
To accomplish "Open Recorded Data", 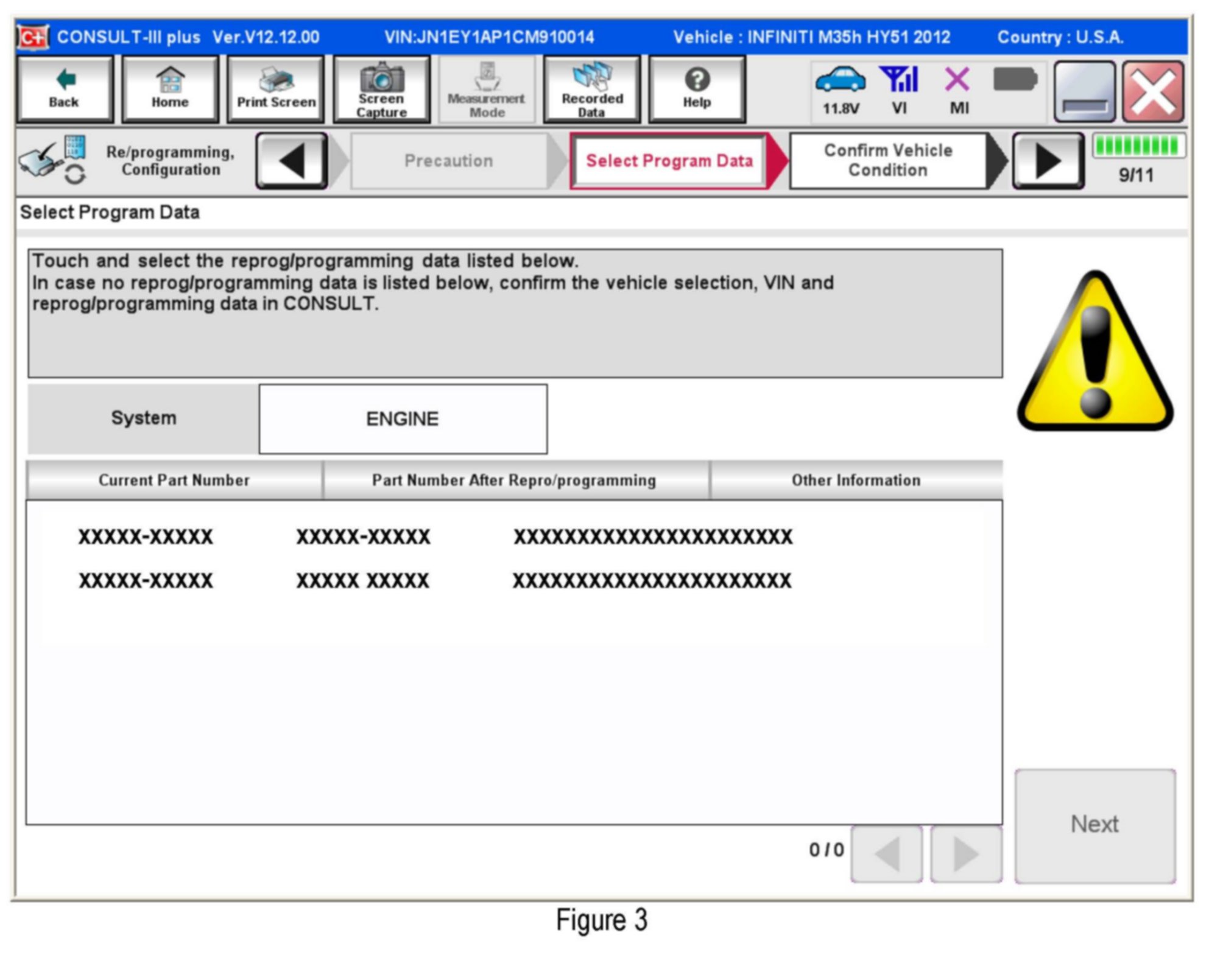I will [591, 89].
